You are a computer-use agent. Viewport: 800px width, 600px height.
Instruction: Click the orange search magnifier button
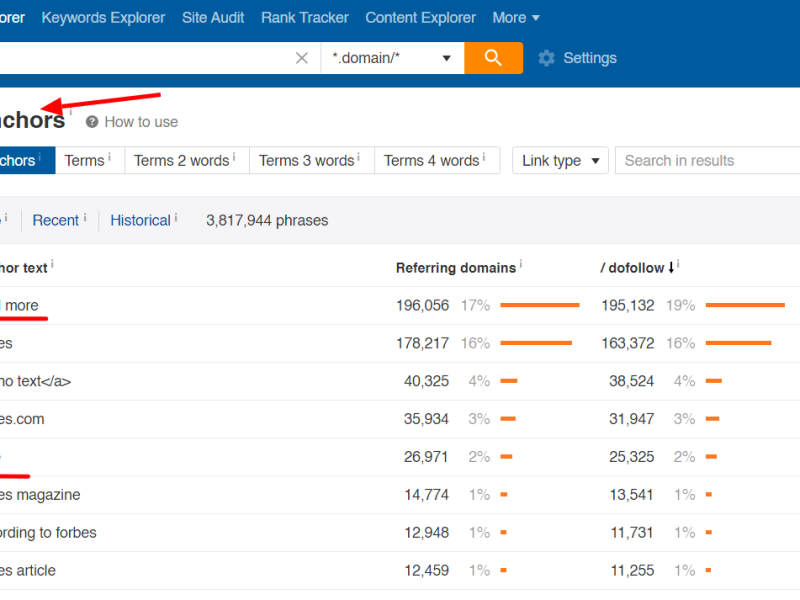493,58
